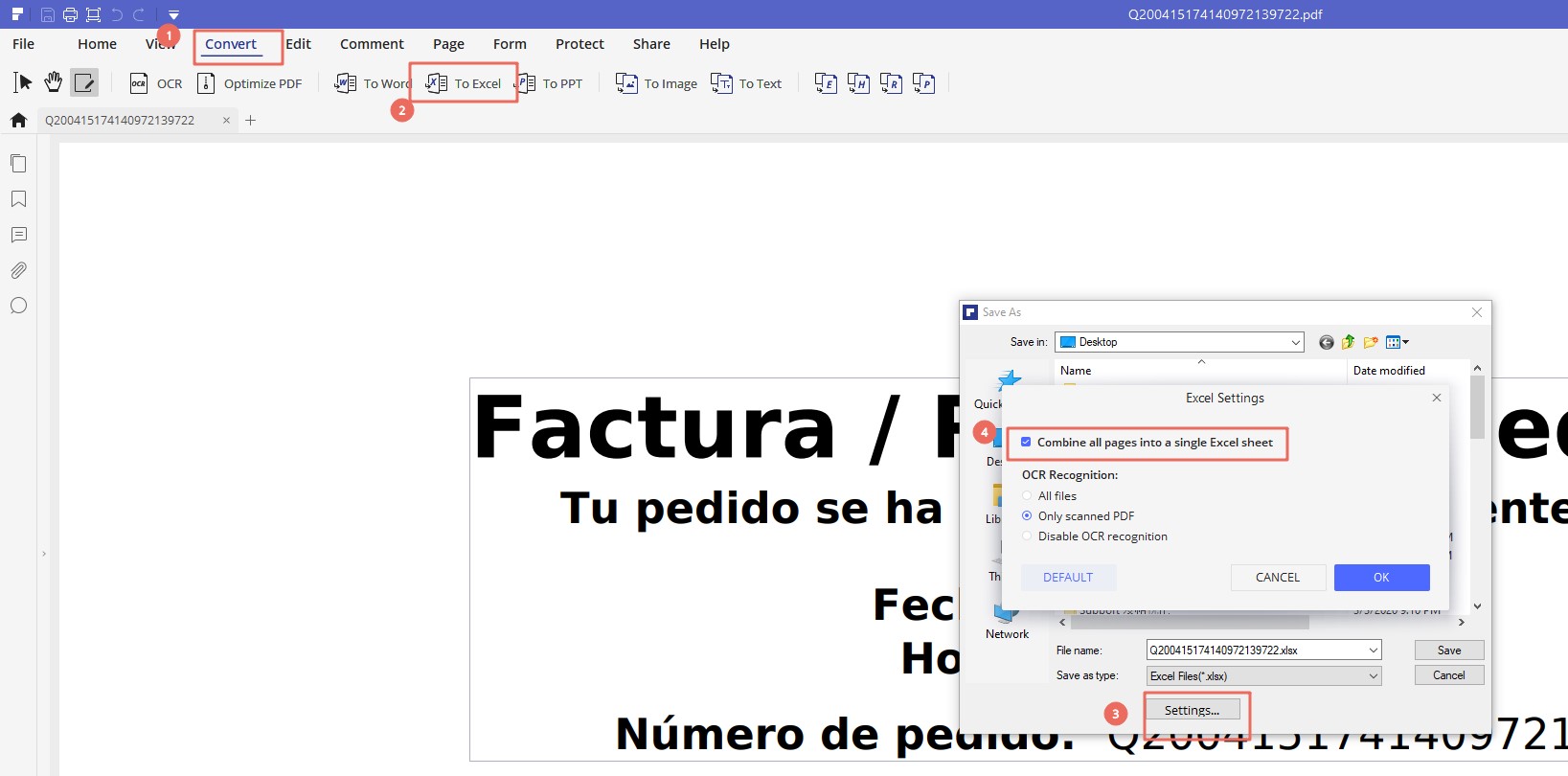This screenshot has height=776, width=1568.
Task: Convert the PDF To Text
Action: coord(746,83)
